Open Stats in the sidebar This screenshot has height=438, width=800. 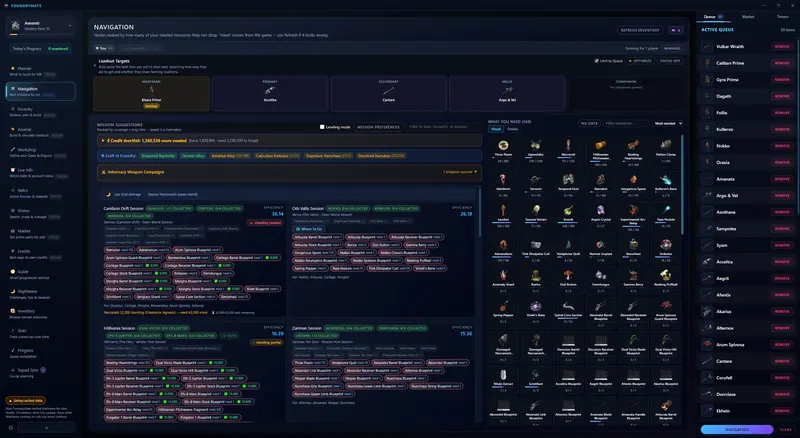click(40, 333)
